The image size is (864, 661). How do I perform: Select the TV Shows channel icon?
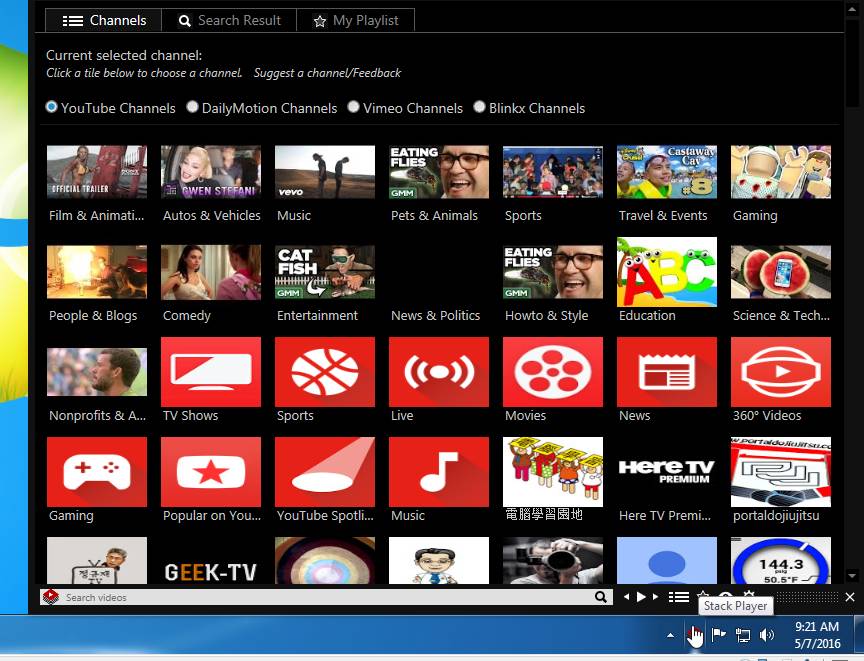[210, 372]
